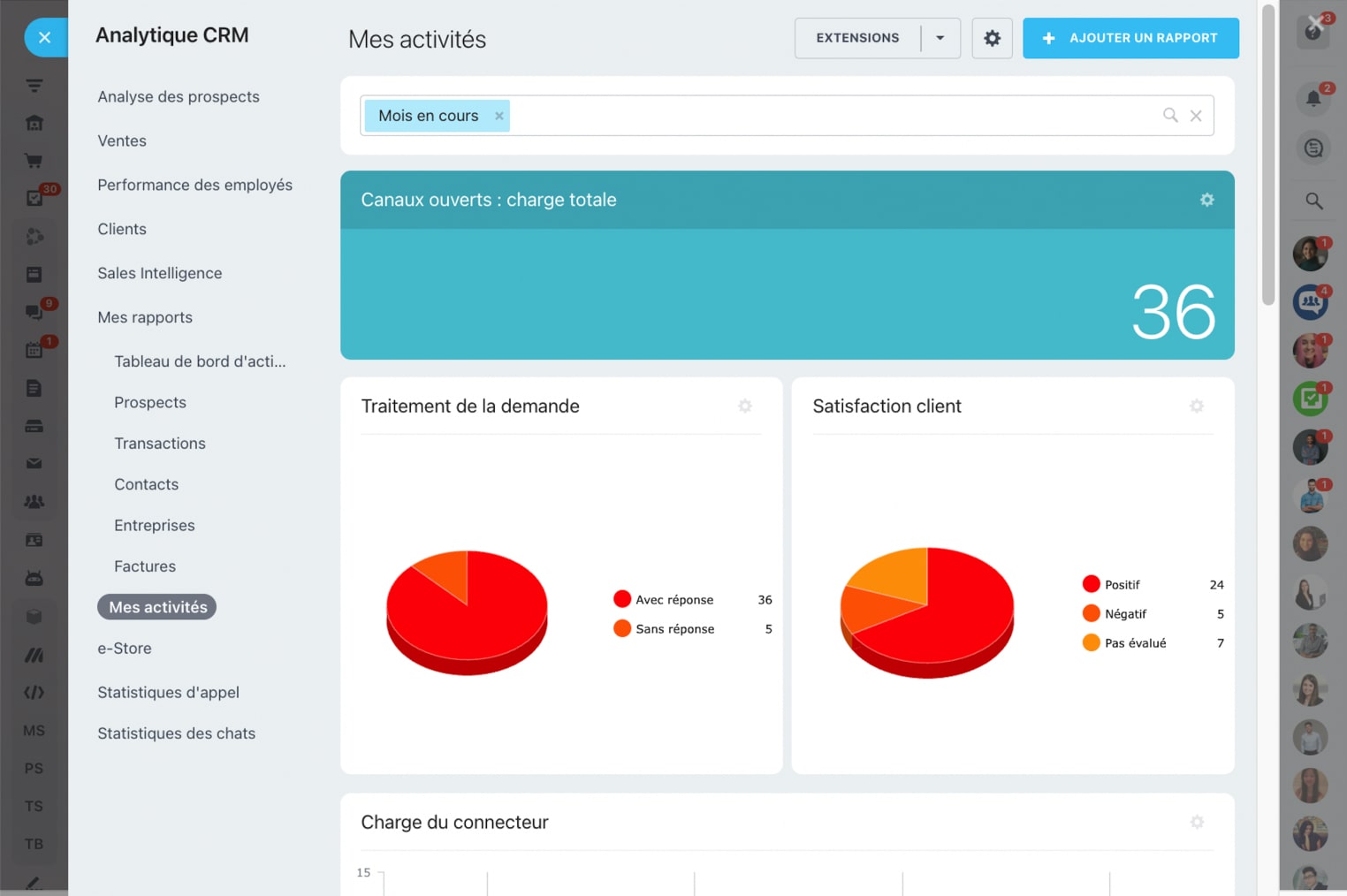Toggle Négatif legend entry in satisfaction chart
The image size is (1347, 896).
pos(1124,614)
